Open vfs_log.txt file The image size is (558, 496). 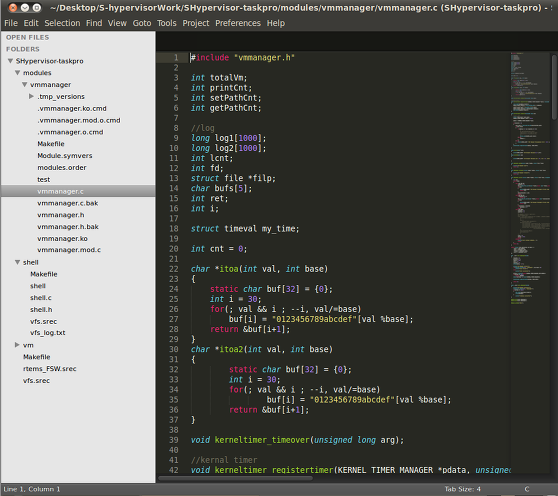[x=48, y=333]
